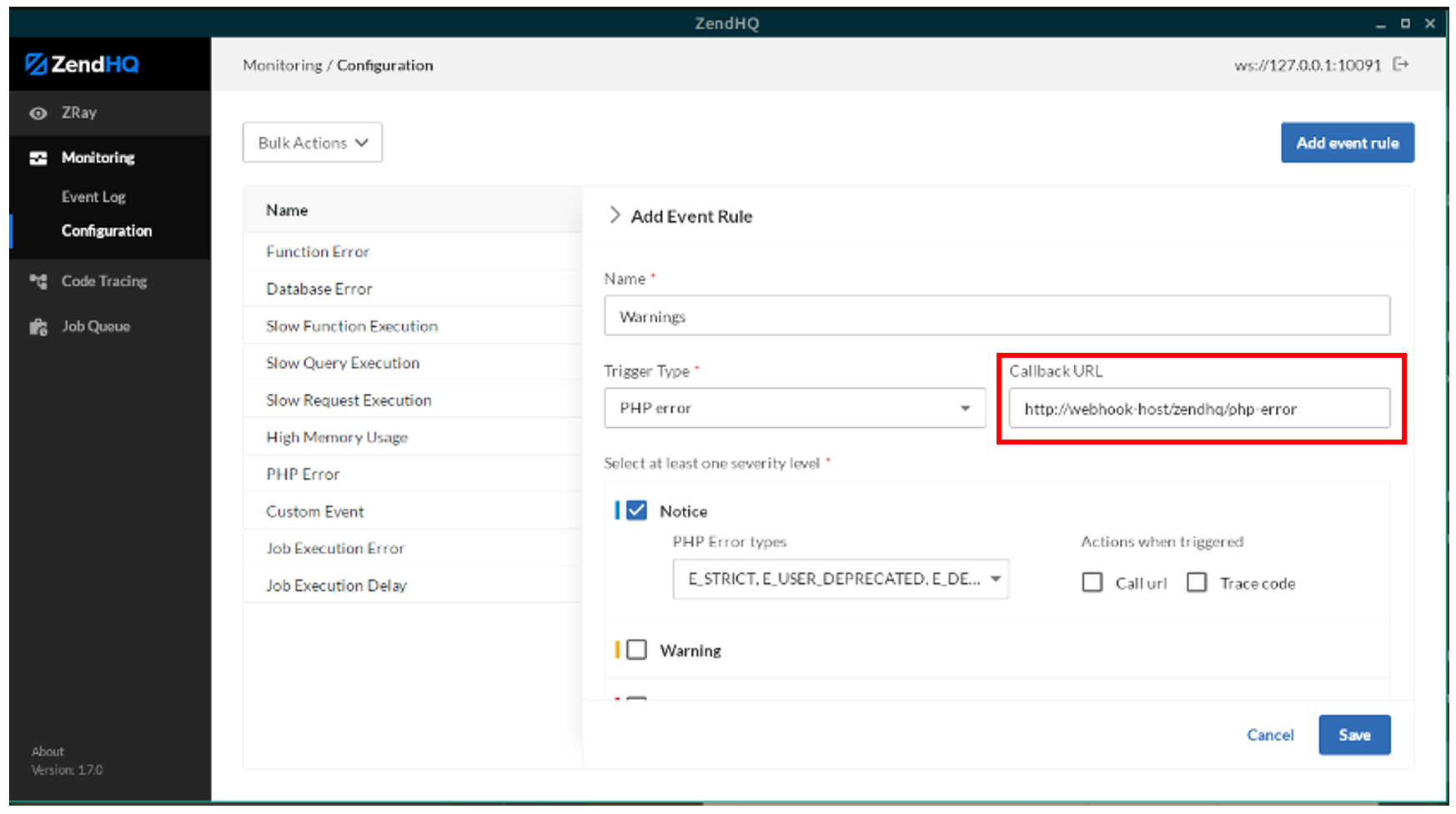Click the Configuration breadcrumb text
Viewport: 1456px width, 814px height.
[x=384, y=65]
